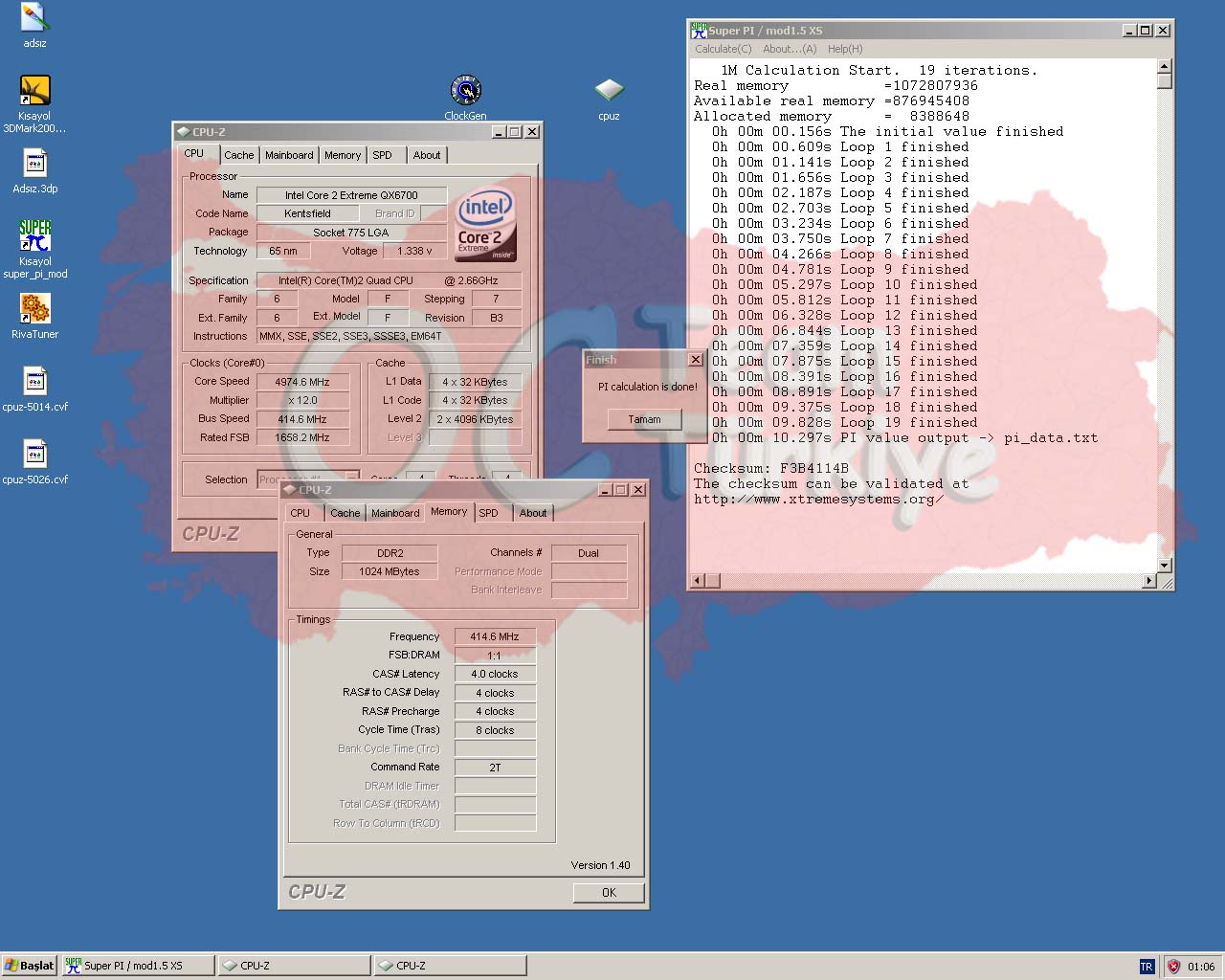The image size is (1225, 980).
Task: Click Super PI vertical scrollbar up arrow
Action: pos(1165,66)
